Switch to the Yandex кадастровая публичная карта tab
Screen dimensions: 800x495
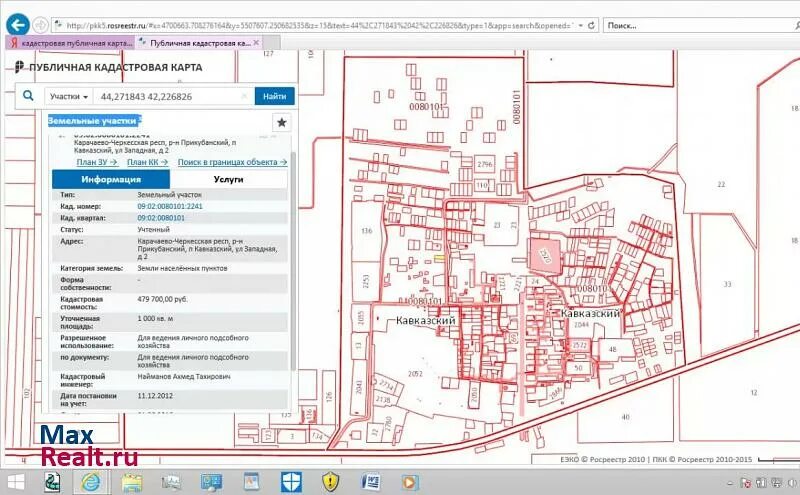(70, 43)
